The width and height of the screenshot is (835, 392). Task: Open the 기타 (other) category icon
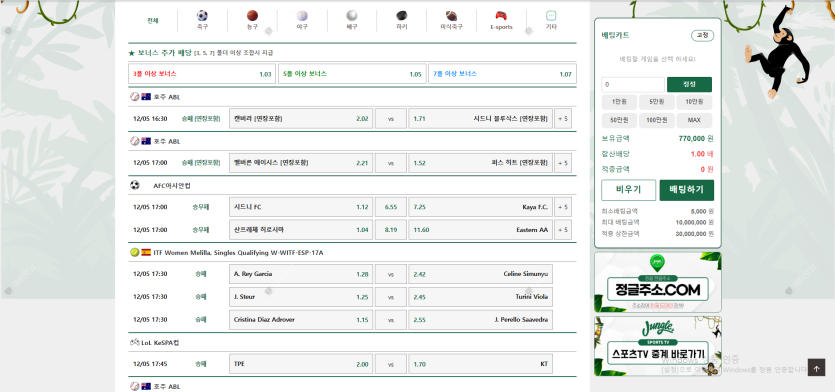click(551, 16)
